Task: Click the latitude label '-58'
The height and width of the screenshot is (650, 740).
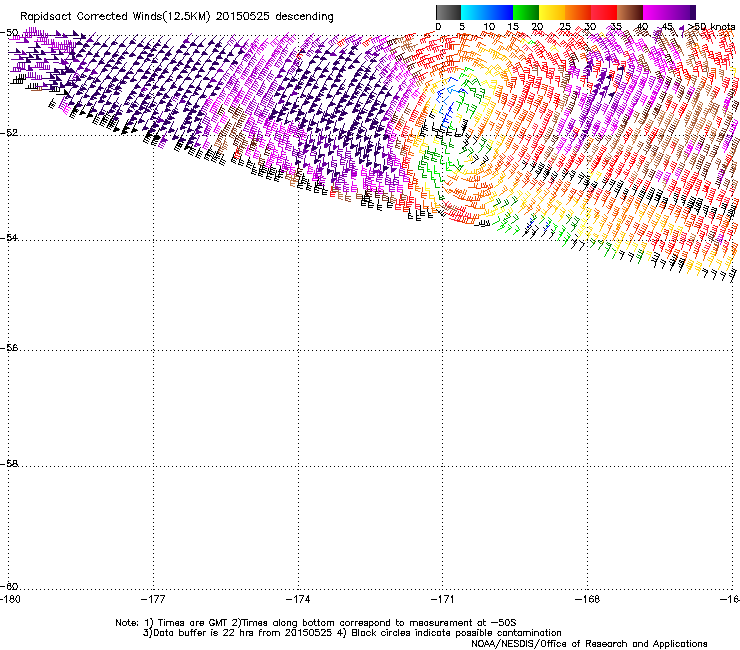Action: click(9, 464)
